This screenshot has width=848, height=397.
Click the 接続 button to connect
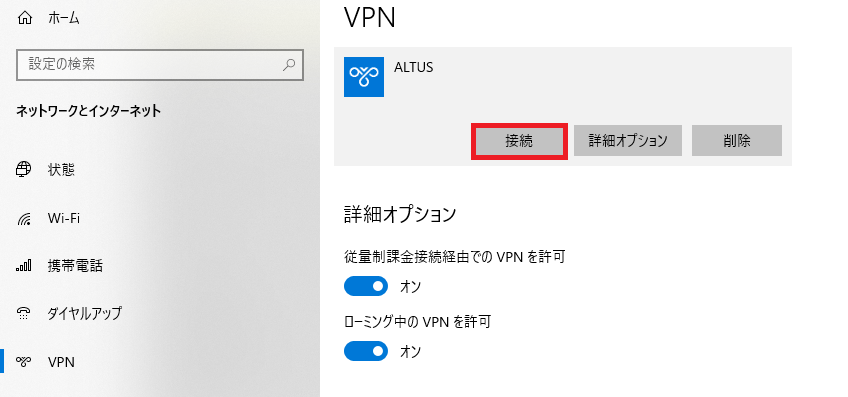click(x=519, y=141)
